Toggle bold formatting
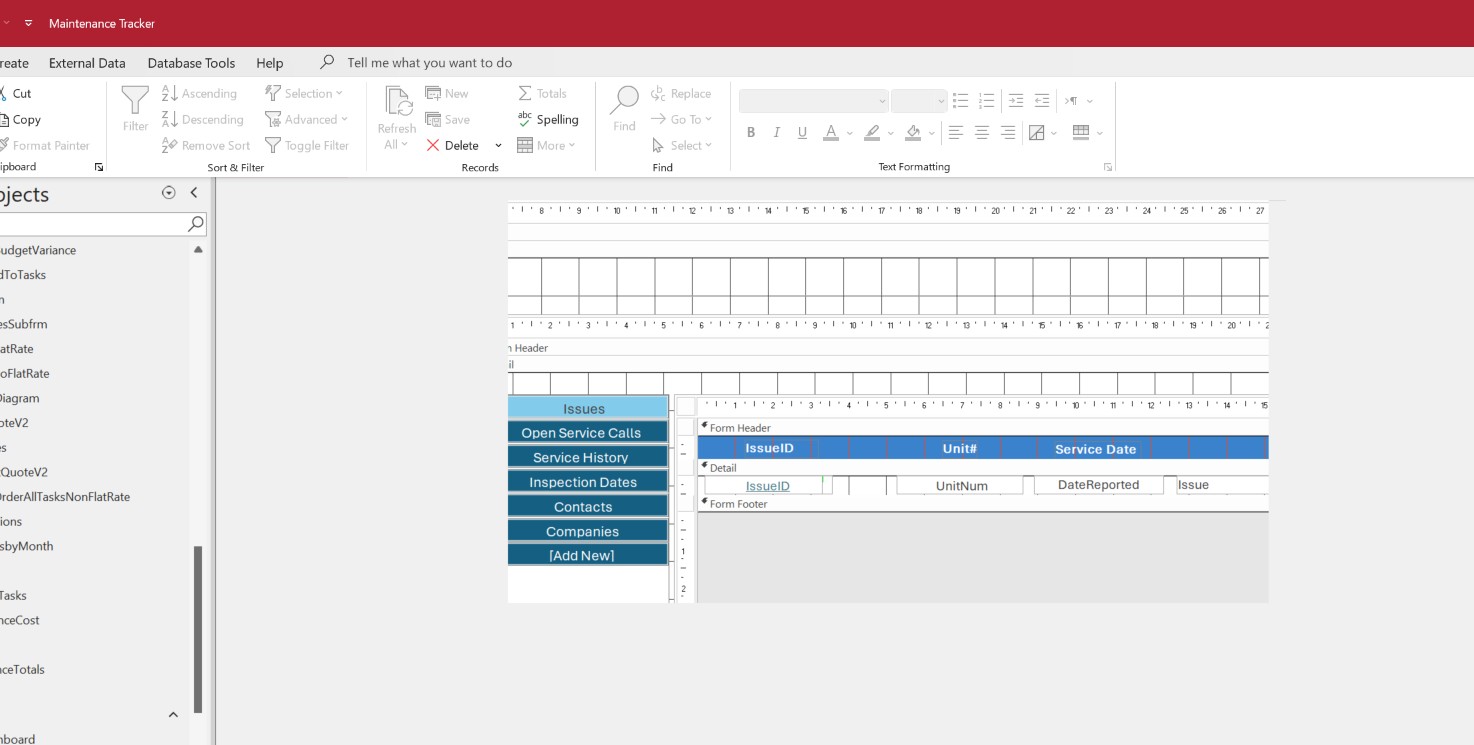Viewport: 1474px width, 745px height. click(751, 132)
